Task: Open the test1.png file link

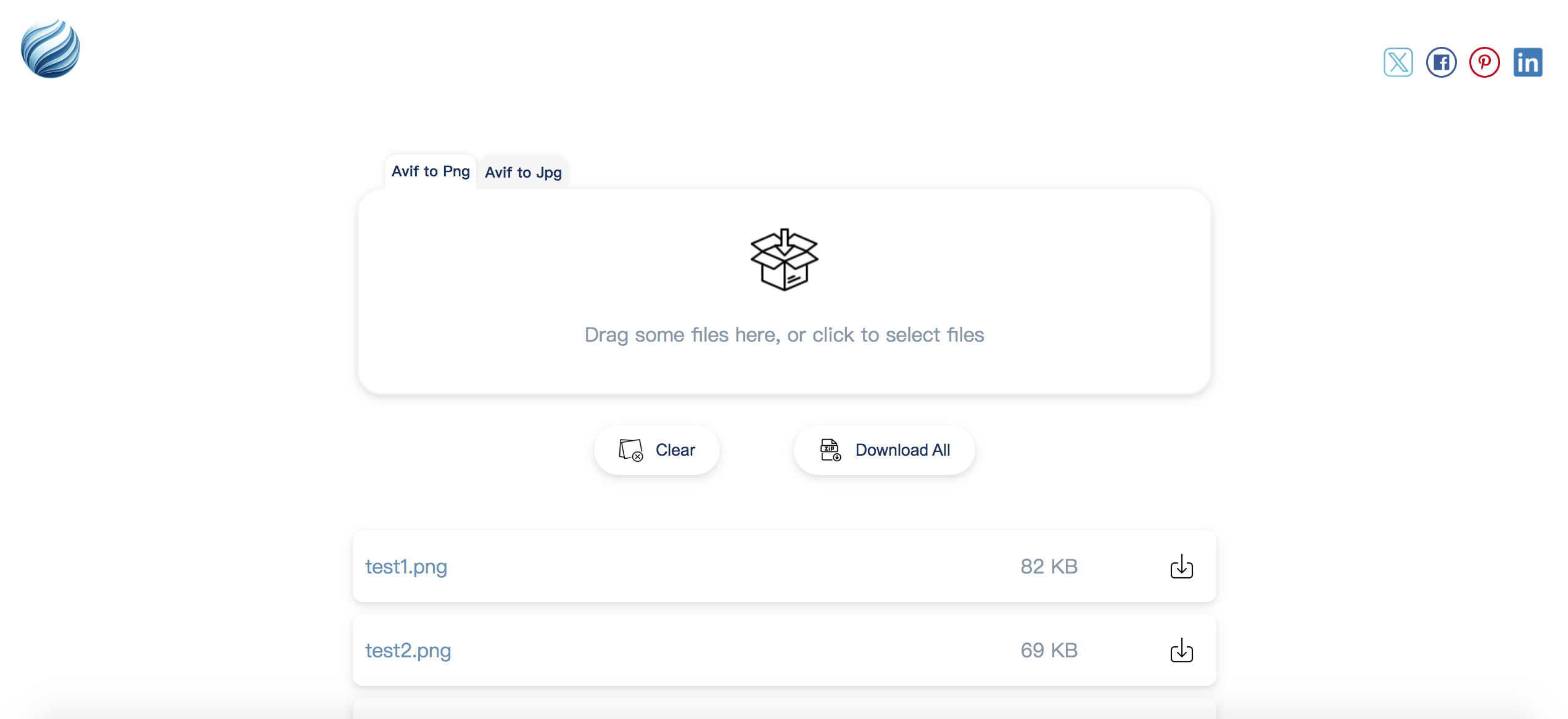Action: [x=406, y=567]
